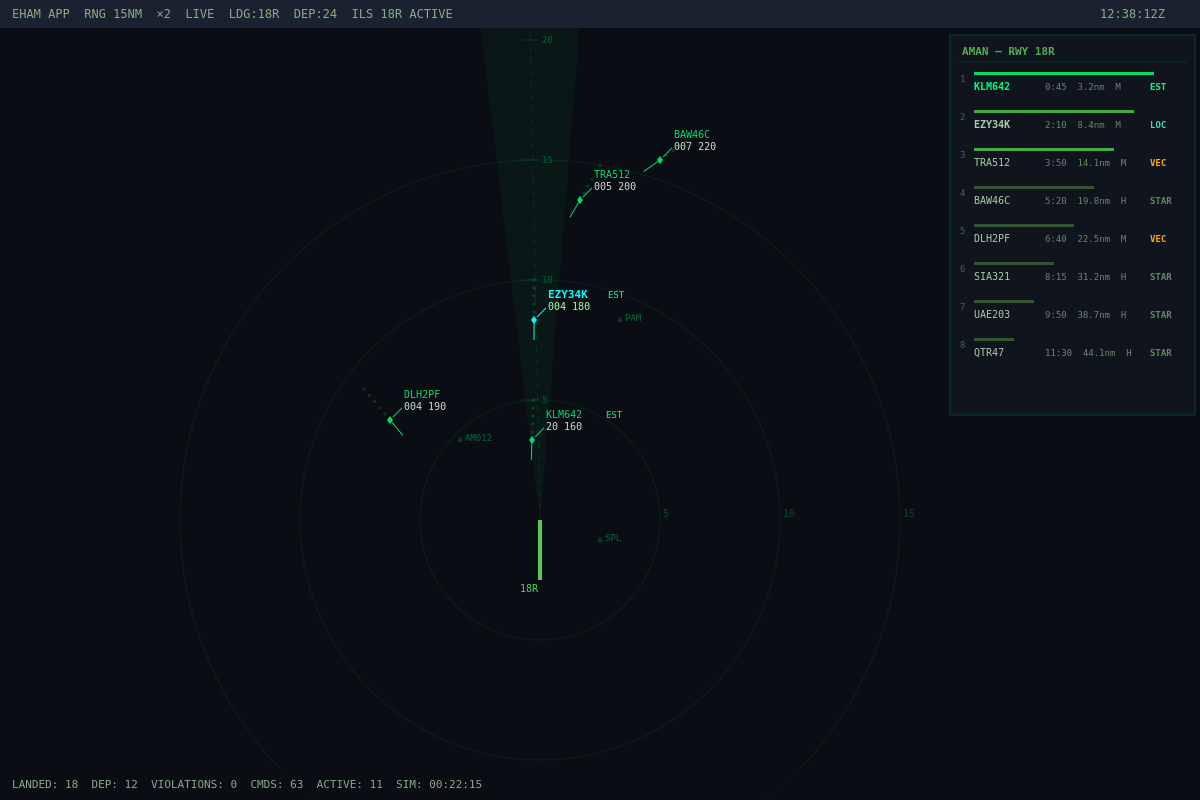Image resolution: width=1200 pixels, height=800 pixels.
Task: Click the 15 mile marker on the localizer
Action: 547,160
